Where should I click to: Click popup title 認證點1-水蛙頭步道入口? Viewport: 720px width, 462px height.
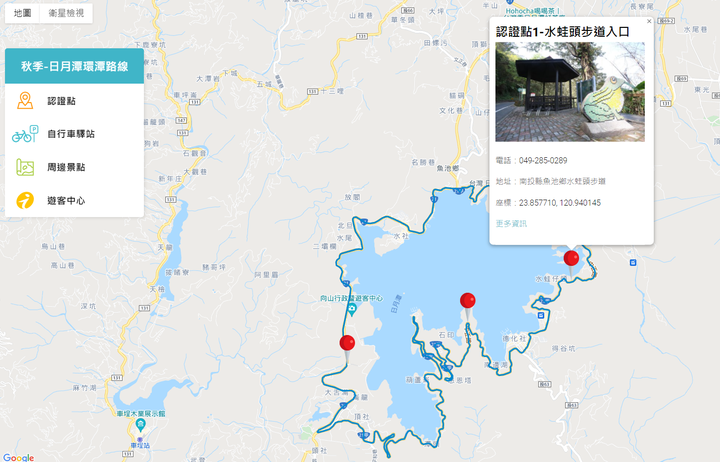coord(562,32)
